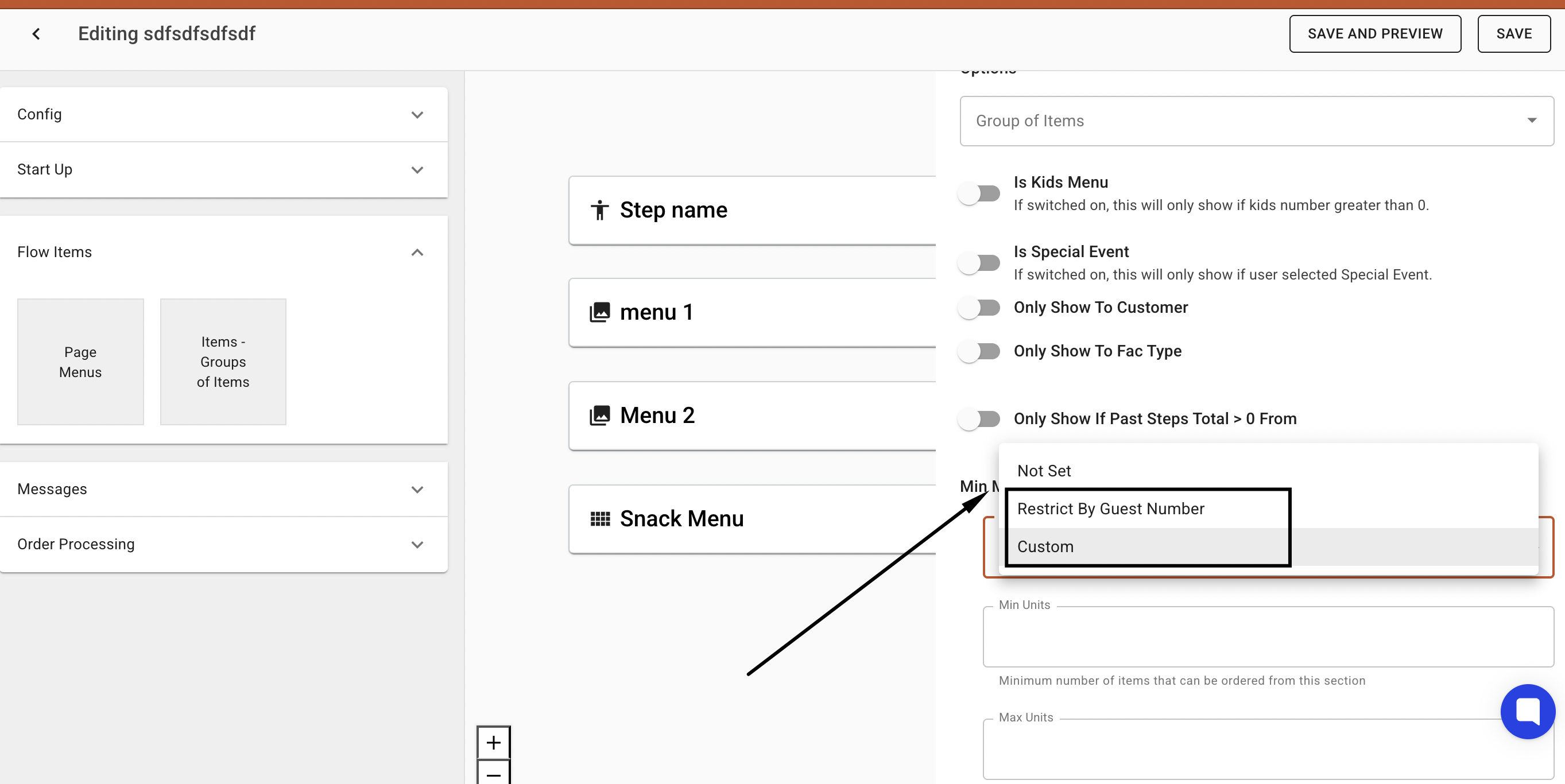Image resolution: width=1565 pixels, height=784 pixels.
Task: Click the image icon beside Menu 2
Action: tap(599, 416)
